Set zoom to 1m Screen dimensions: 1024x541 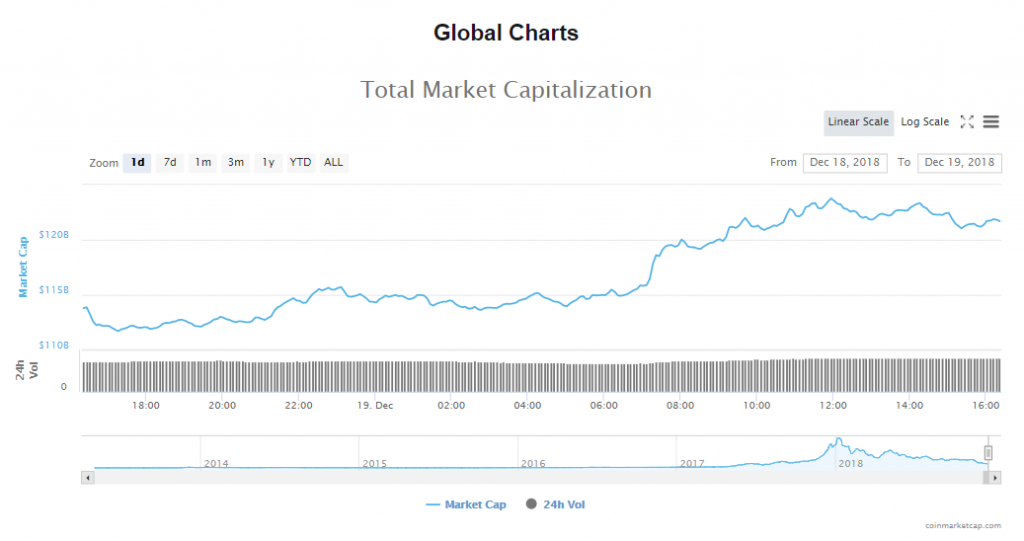(x=203, y=162)
